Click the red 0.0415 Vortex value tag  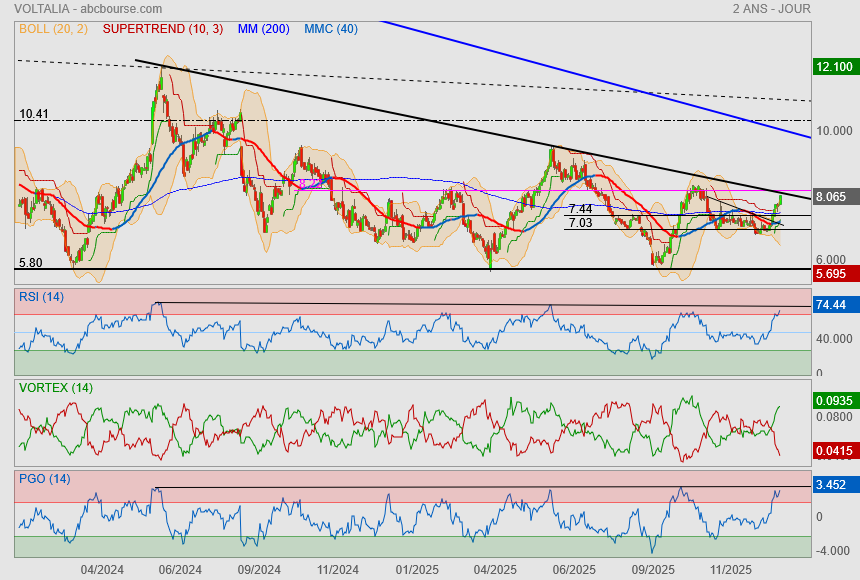pos(834,451)
